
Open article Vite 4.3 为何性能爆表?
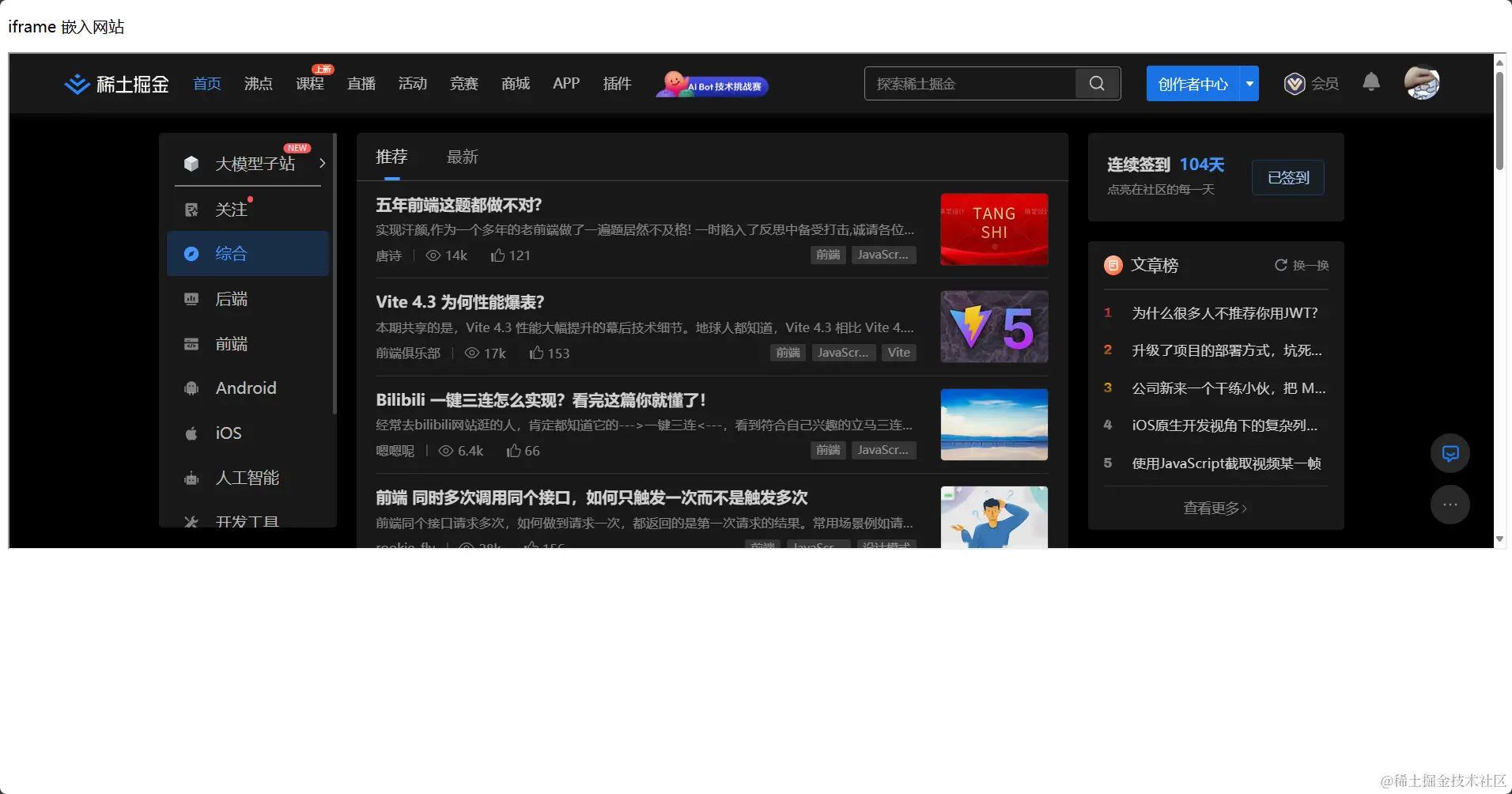[460, 302]
